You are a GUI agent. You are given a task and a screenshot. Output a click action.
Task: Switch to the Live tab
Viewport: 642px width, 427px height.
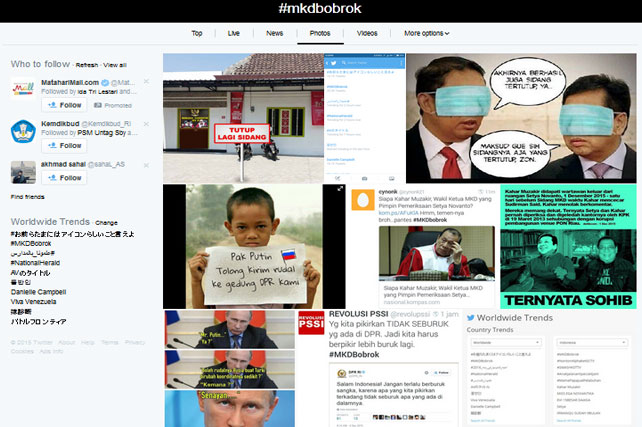(234, 33)
